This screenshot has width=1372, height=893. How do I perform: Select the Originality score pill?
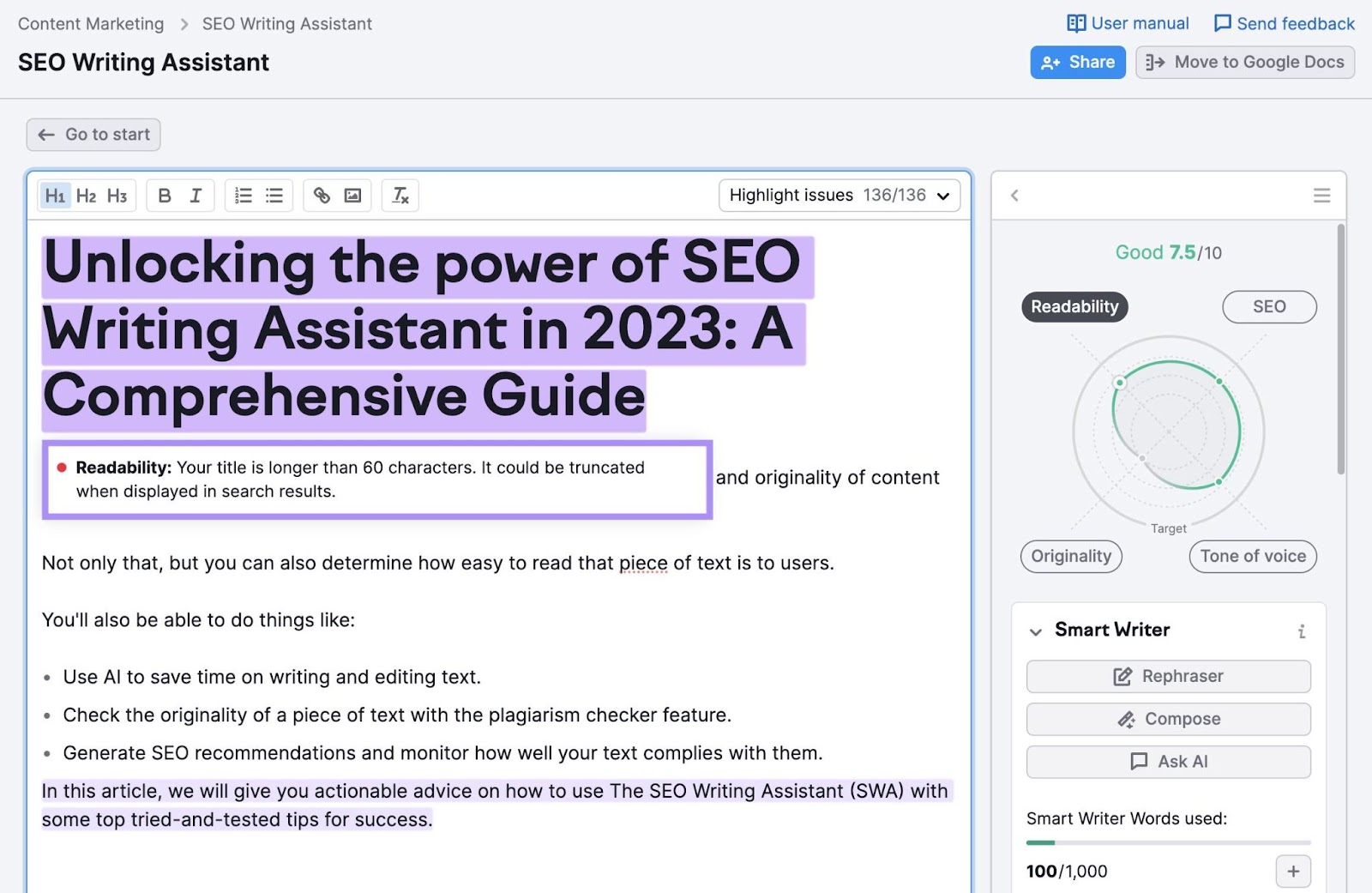[x=1071, y=556]
